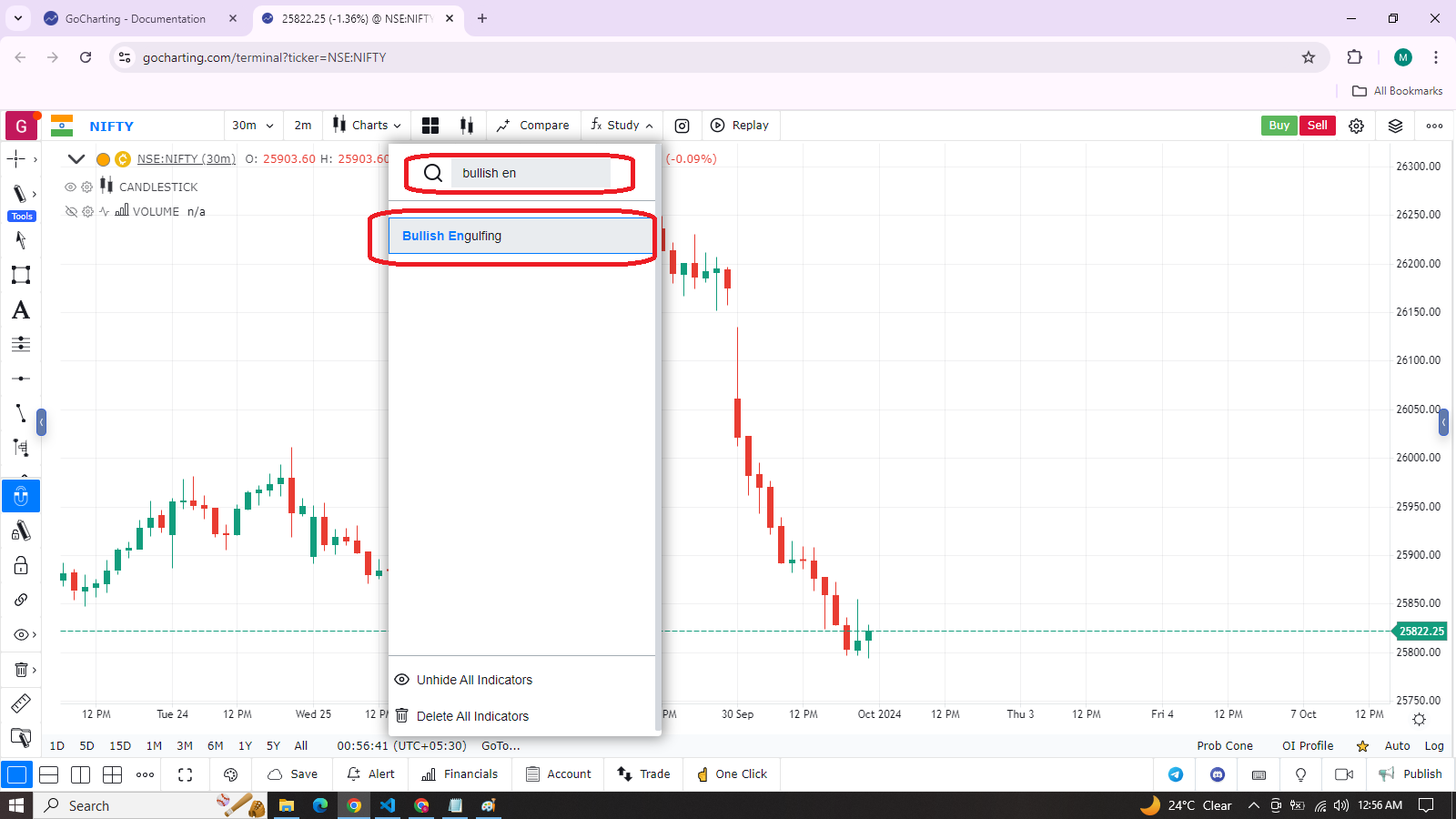Expand the 30m timeframe dropdown
1456x819 pixels.
(x=252, y=126)
